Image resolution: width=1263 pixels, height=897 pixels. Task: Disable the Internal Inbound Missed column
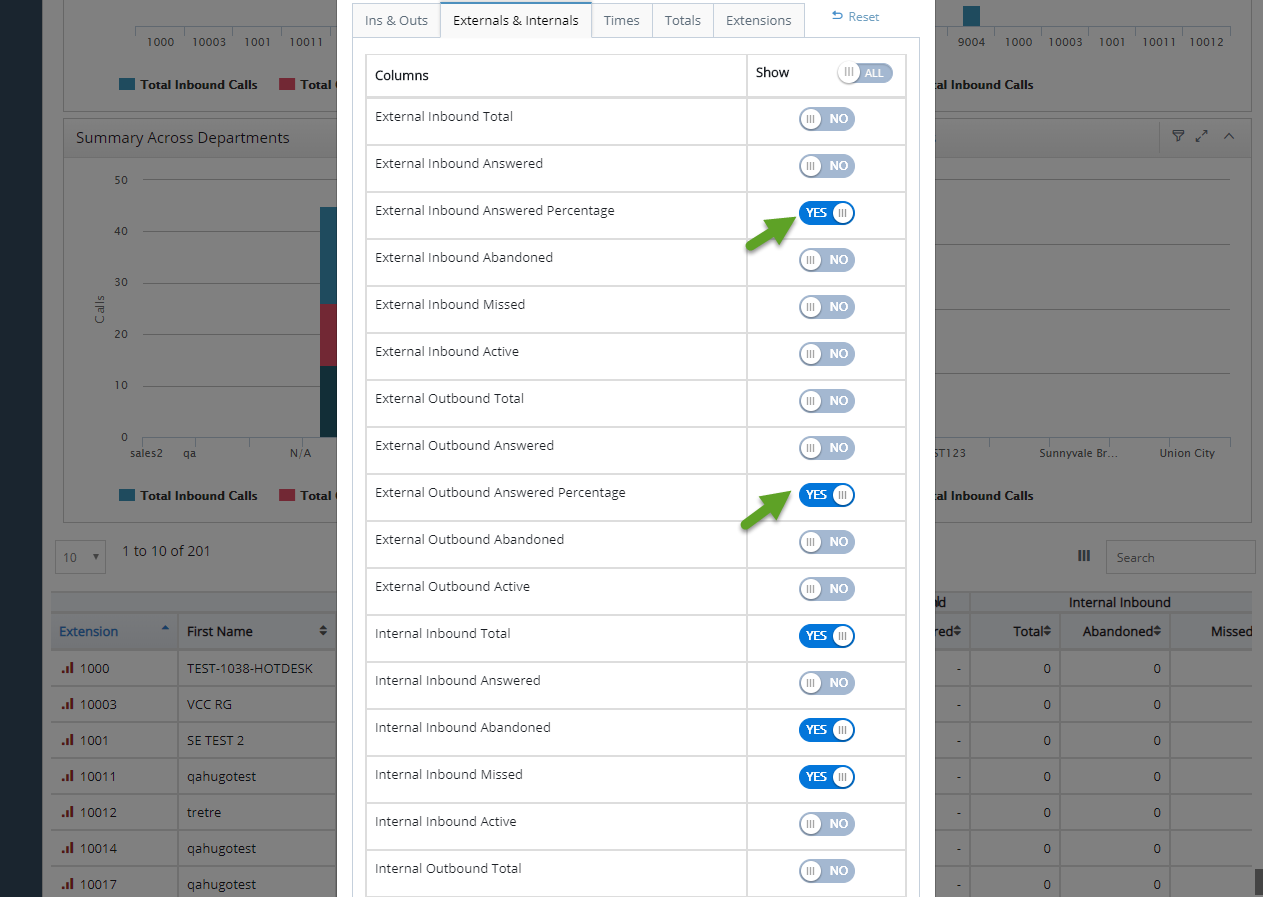click(827, 777)
